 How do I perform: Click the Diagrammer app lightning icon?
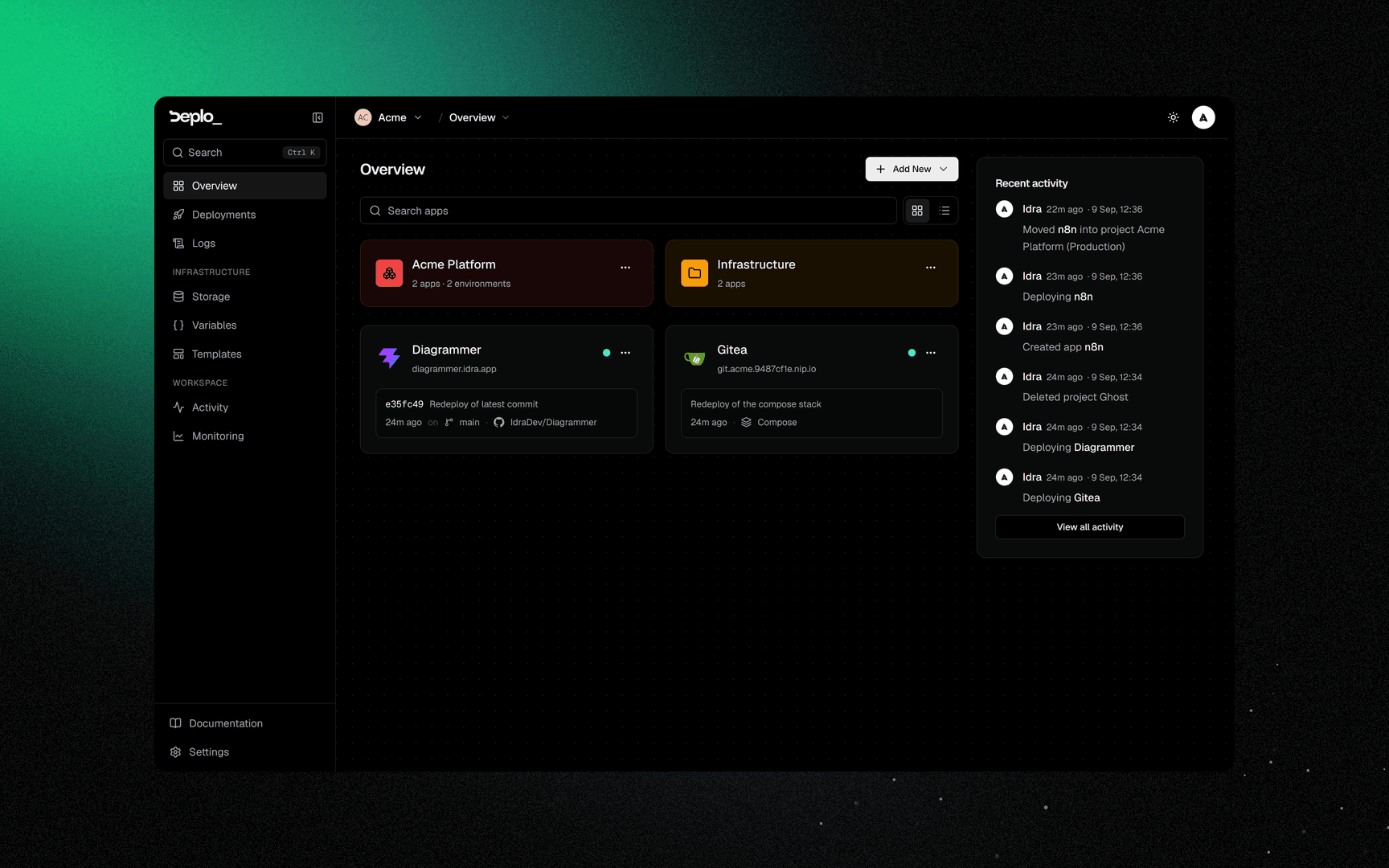coord(389,358)
